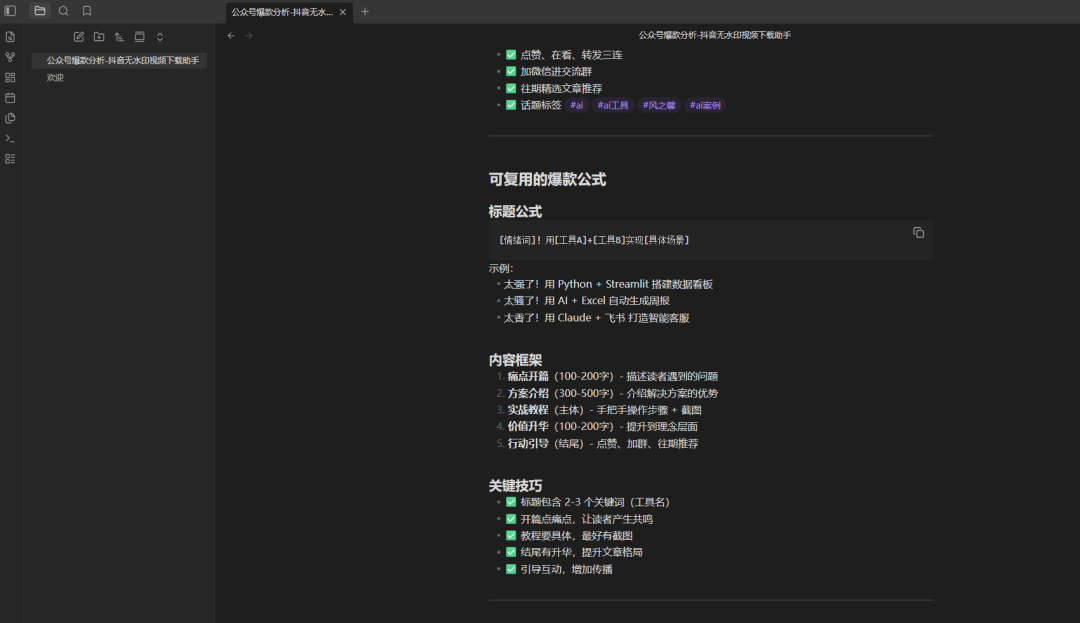Viewport: 1080px width, 623px height.
Task: Uncheck 教程要具体，最好有截图 checkbox
Action: click(x=511, y=536)
